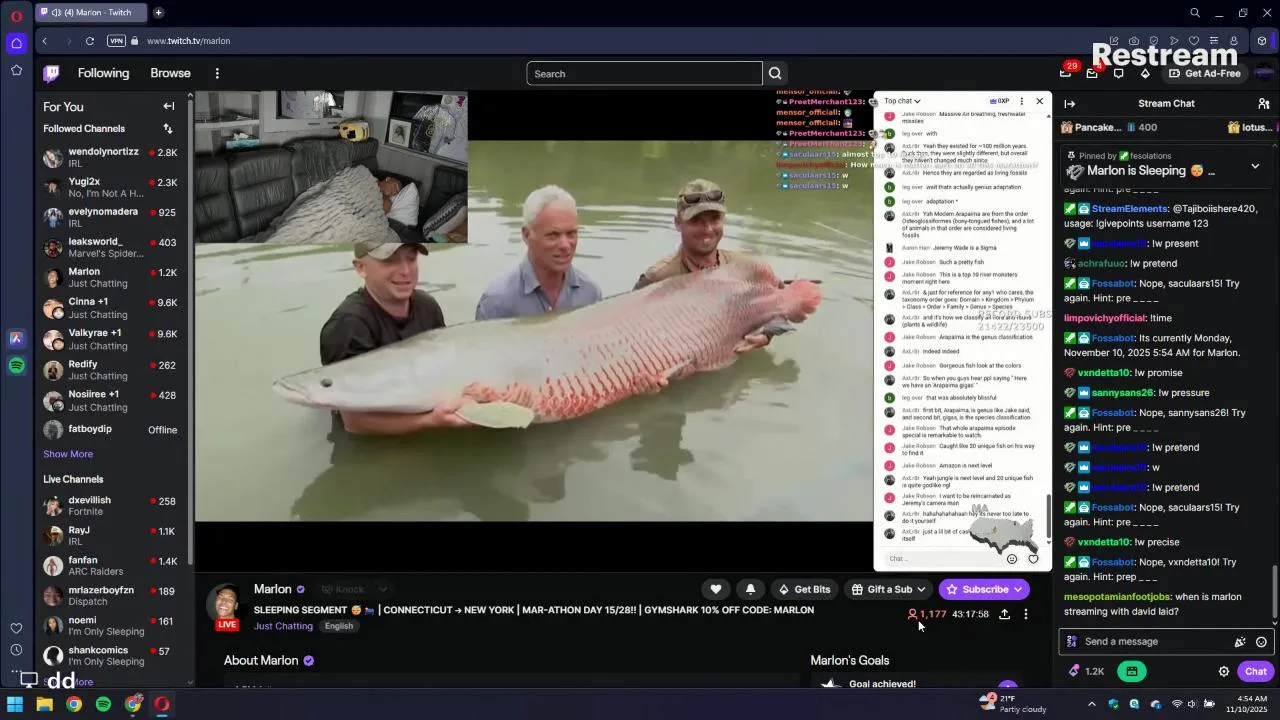The height and width of the screenshot is (720, 1280).
Task: Click the channel points 1.2K balance
Action: pos(1086,672)
